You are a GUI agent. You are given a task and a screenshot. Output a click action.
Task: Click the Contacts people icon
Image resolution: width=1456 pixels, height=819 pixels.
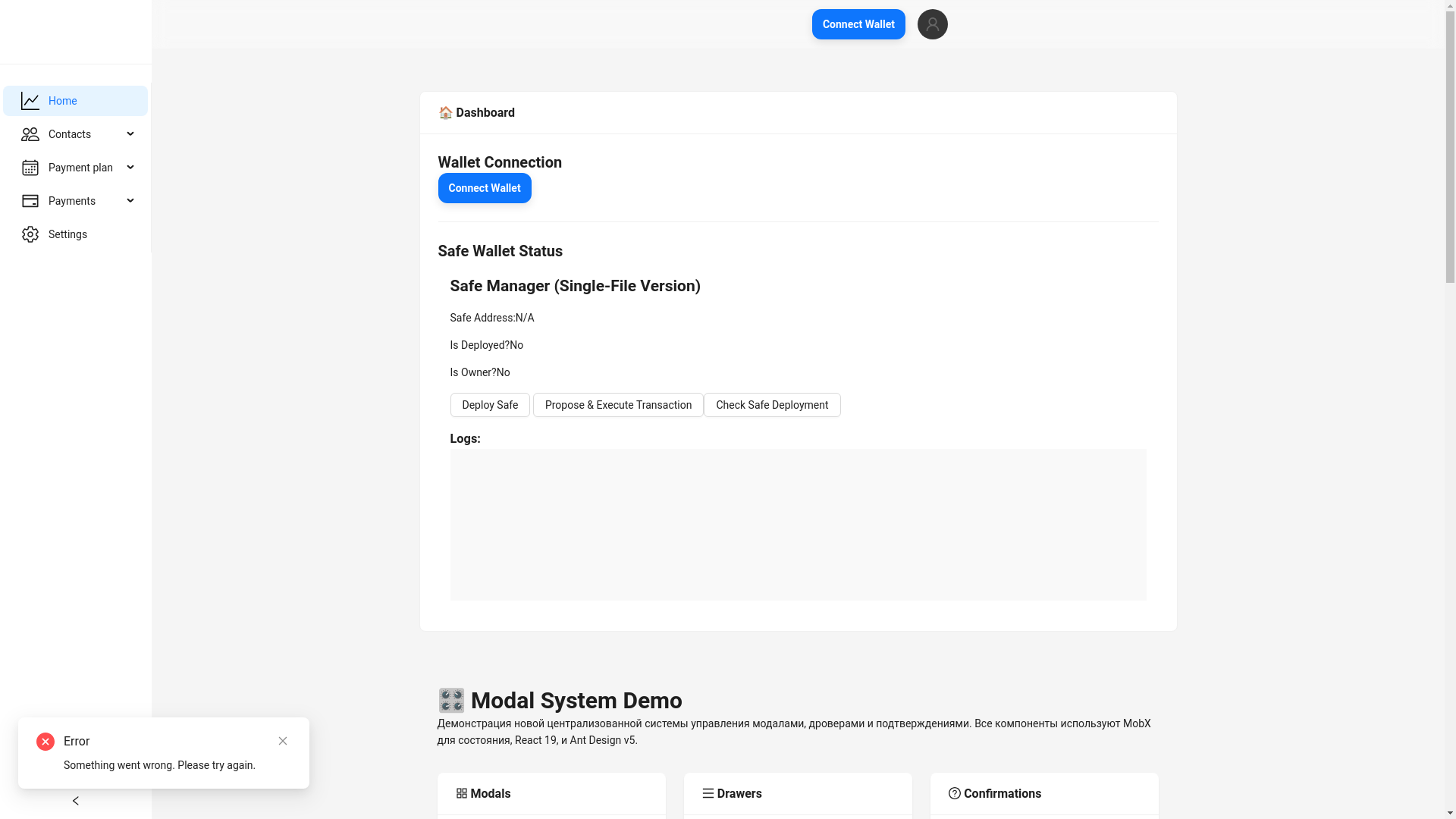(30, 134)
